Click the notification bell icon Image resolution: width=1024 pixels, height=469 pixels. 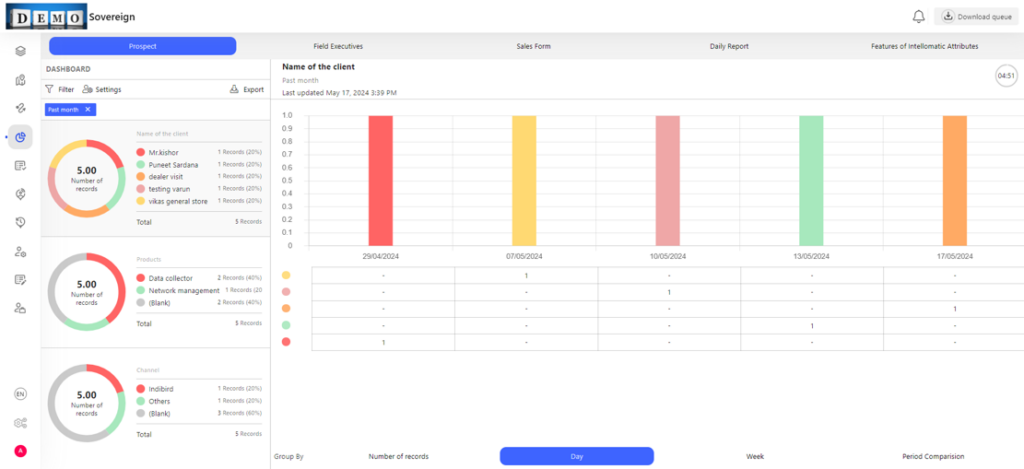coord(919,16)
